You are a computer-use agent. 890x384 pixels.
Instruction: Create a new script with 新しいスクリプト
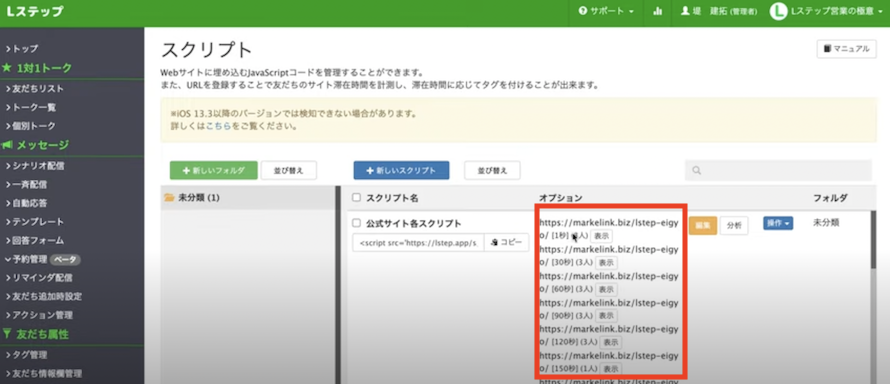click(x=401, y=170)
